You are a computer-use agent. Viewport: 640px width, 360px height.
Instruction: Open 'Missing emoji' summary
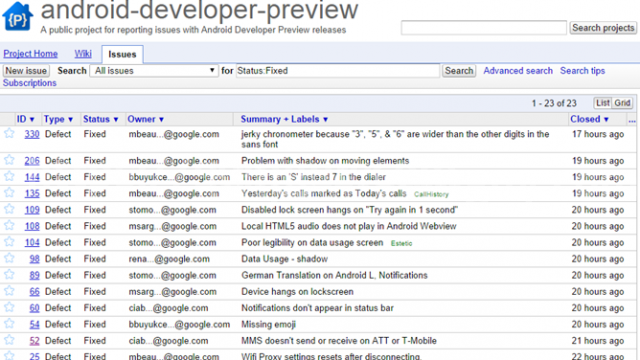[268, 324]
